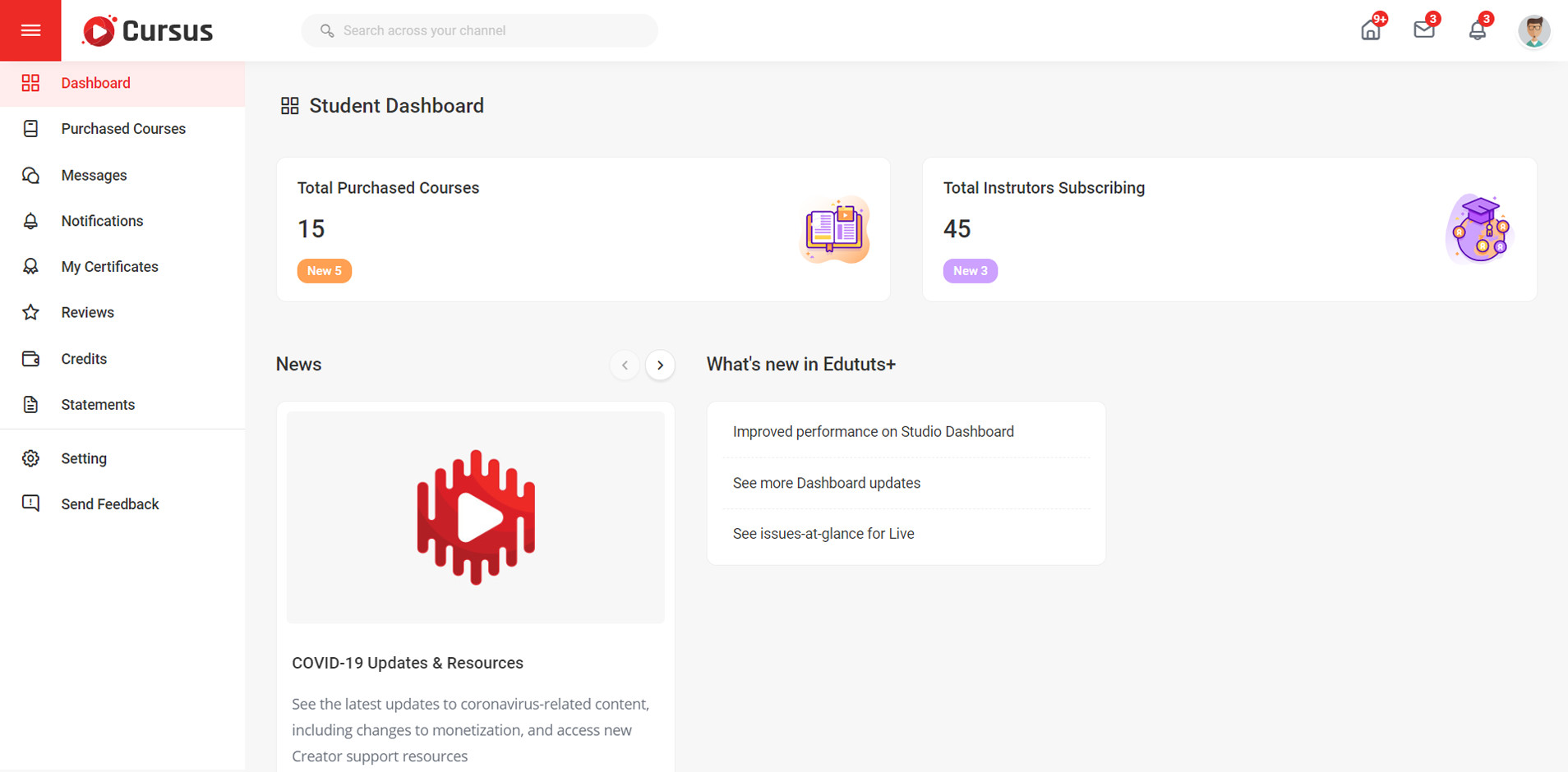Click the Reviews star icon

coord(30,312)
